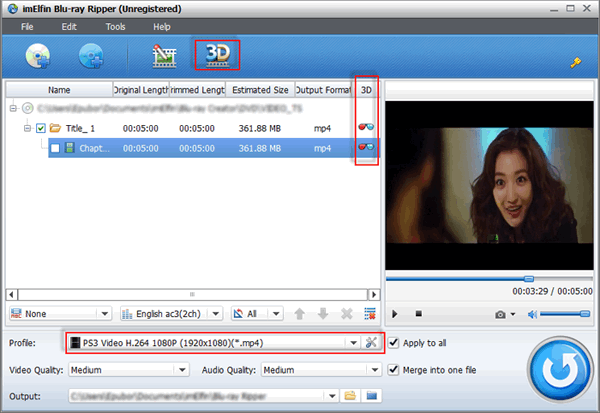600x413 pixels.
Task: Click the Name column header
Action: tap(59, 90)
